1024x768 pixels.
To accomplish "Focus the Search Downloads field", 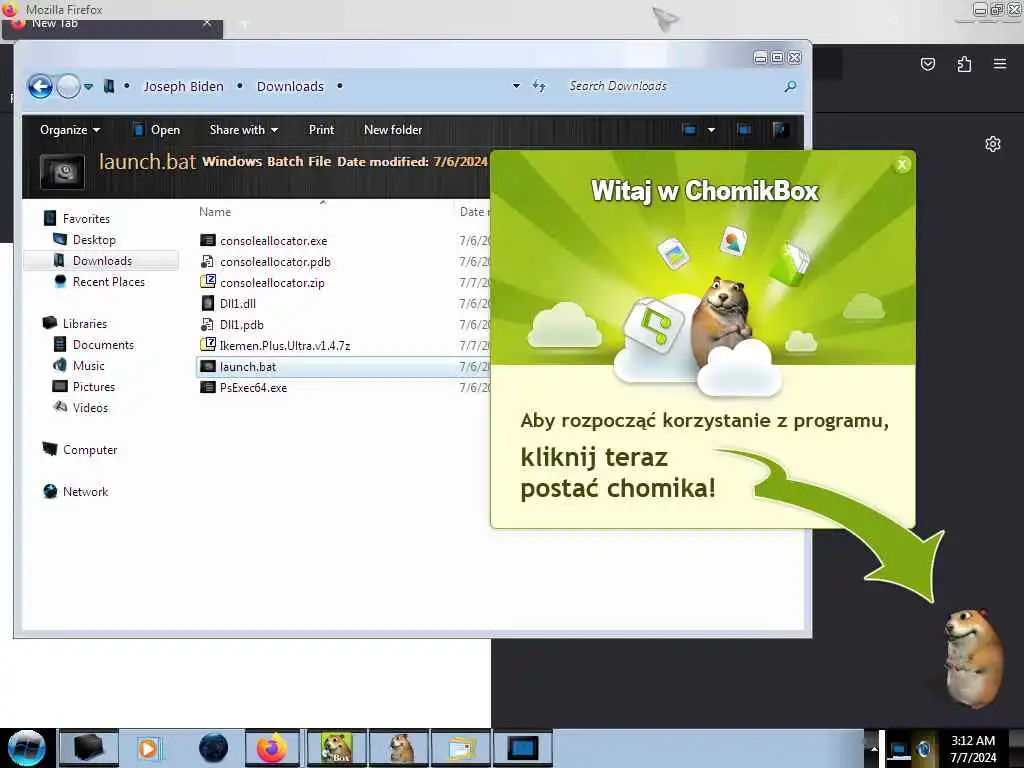I will pos(672,86).
